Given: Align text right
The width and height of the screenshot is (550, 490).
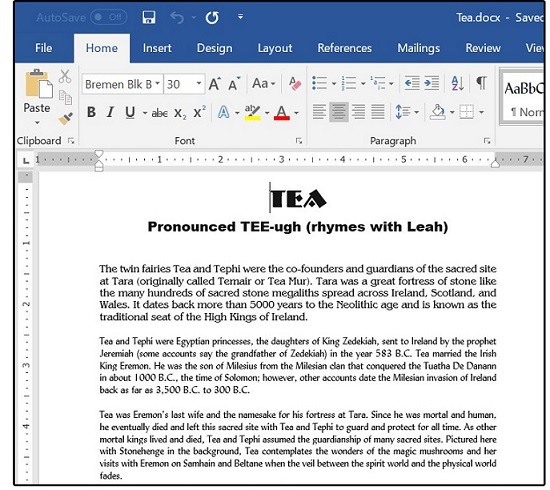Looking at the screenshot, I should tap(358, 112).
